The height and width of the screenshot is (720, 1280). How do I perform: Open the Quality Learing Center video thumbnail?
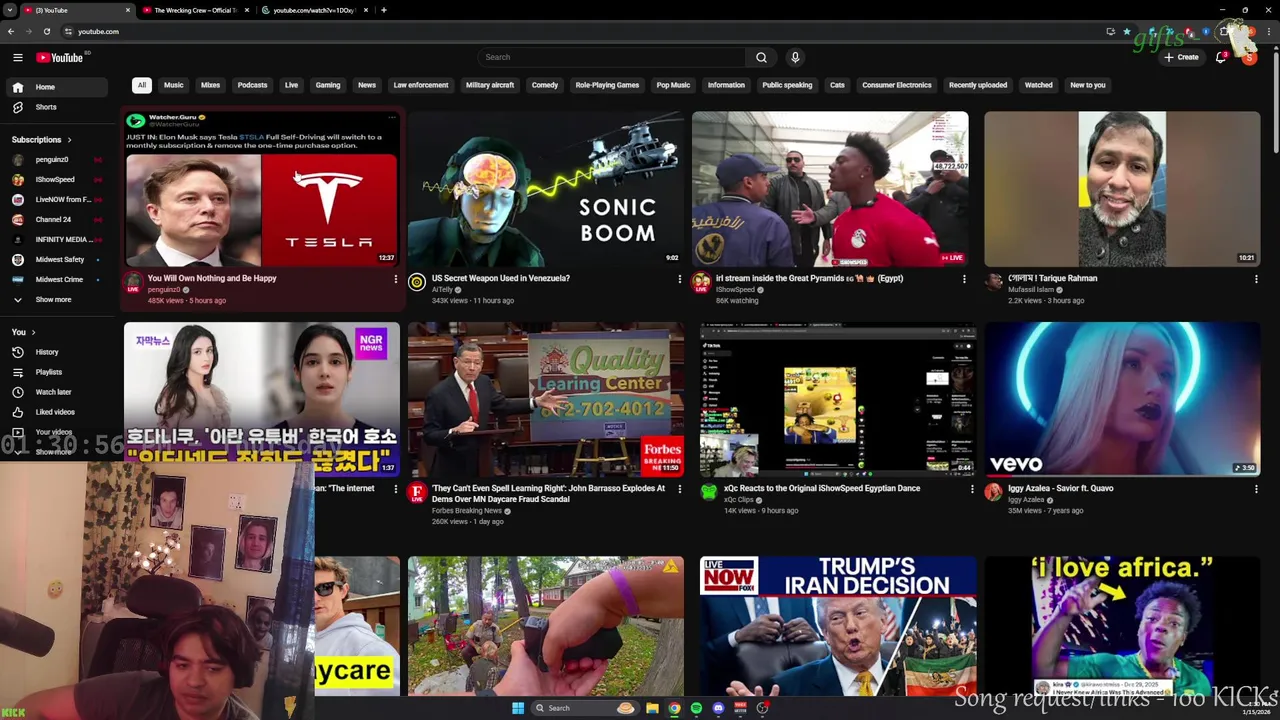point(546,399)
